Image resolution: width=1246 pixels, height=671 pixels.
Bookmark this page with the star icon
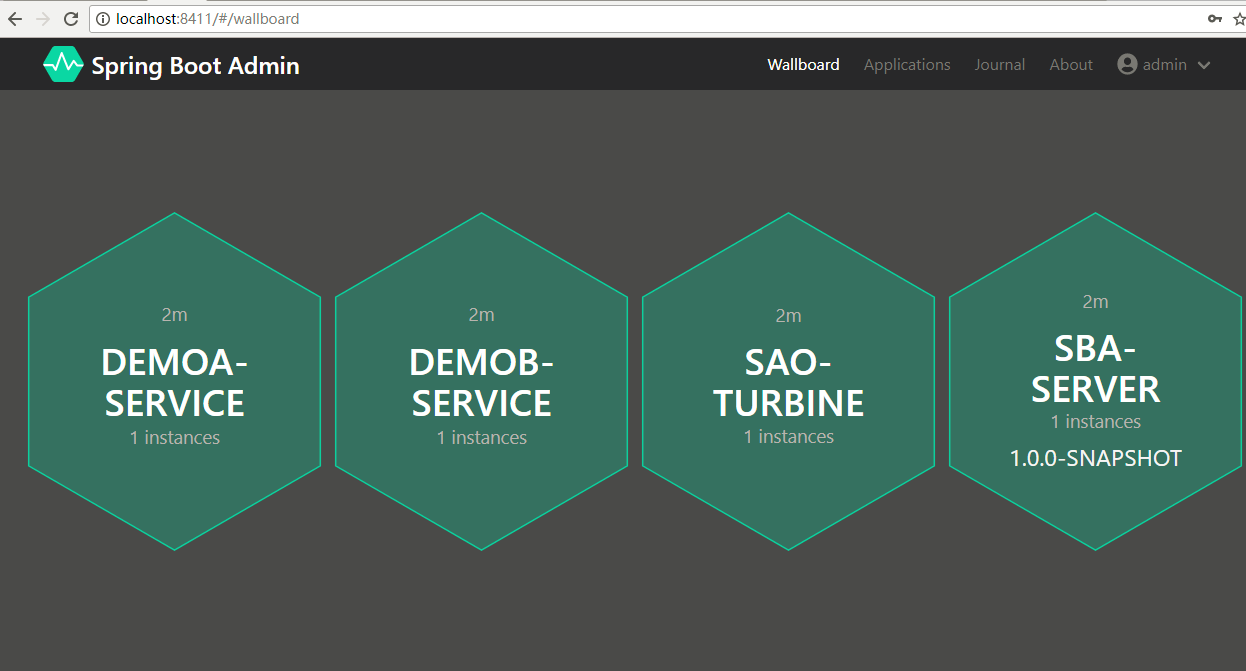1239,19
